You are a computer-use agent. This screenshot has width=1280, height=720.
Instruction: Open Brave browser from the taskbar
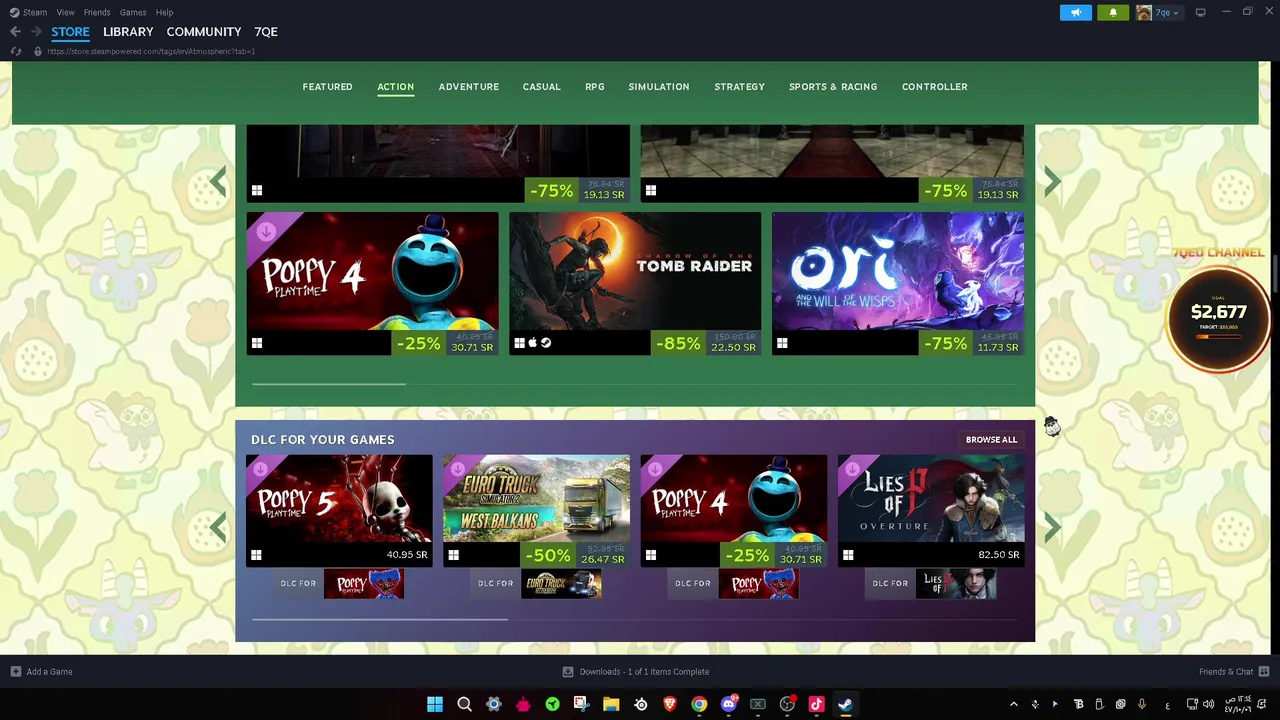tap(670, 705)
